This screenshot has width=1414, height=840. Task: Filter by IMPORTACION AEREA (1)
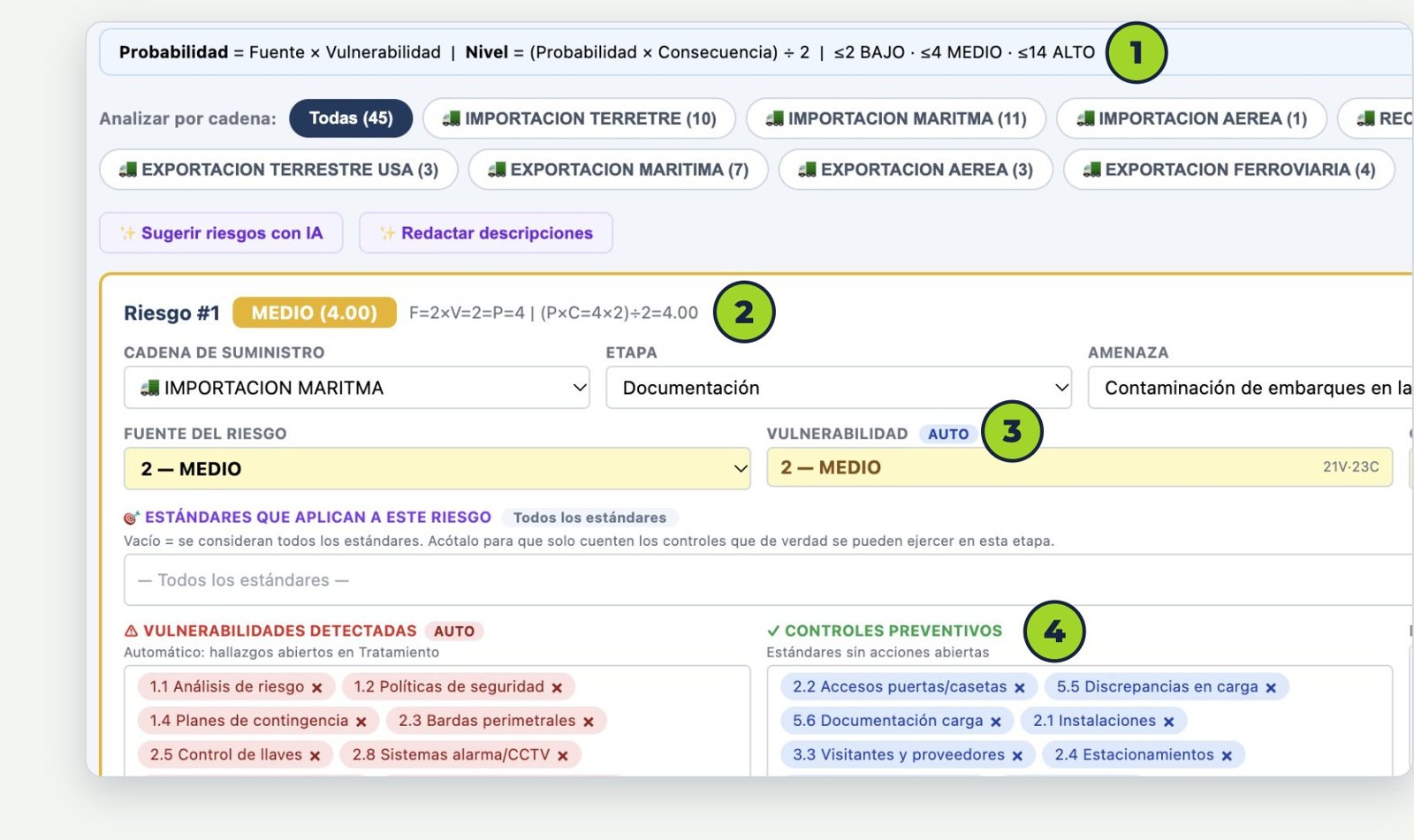pos(1192,118)
